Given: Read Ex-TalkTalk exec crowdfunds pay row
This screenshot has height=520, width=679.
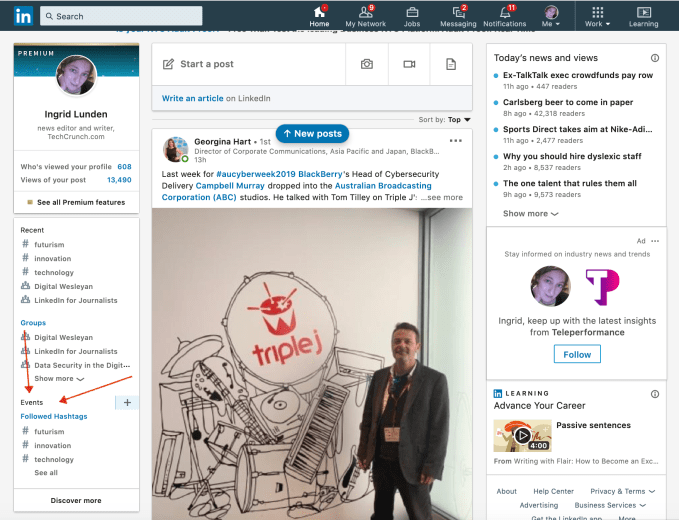Looking at the screenshot, I should pos(578,75).
